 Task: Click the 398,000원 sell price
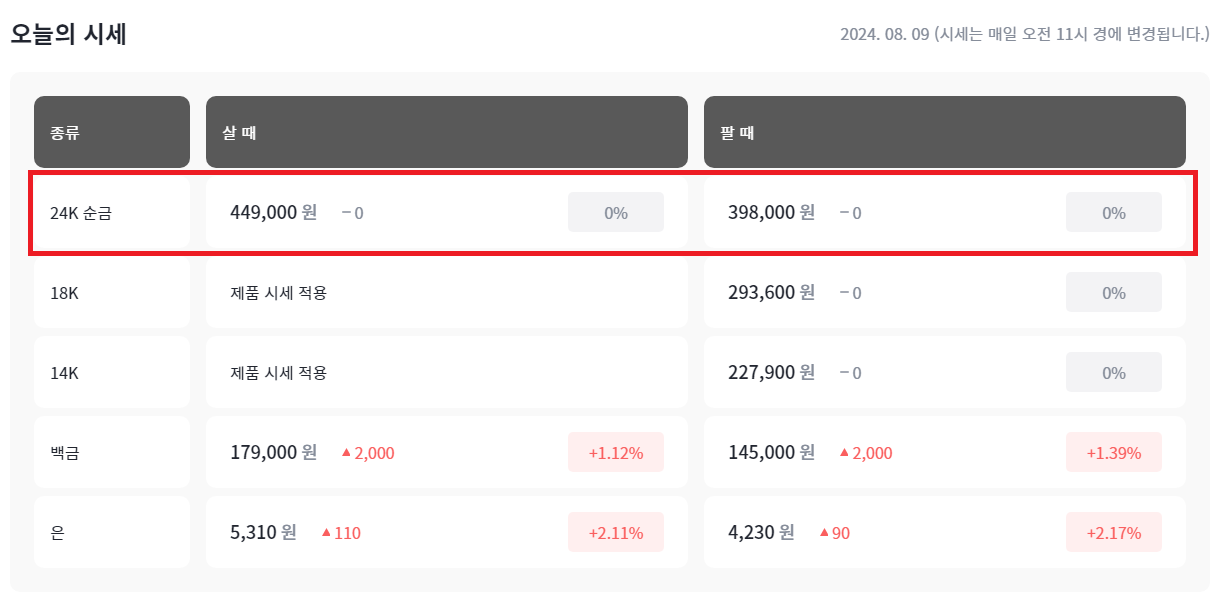[x=771, y=212]
